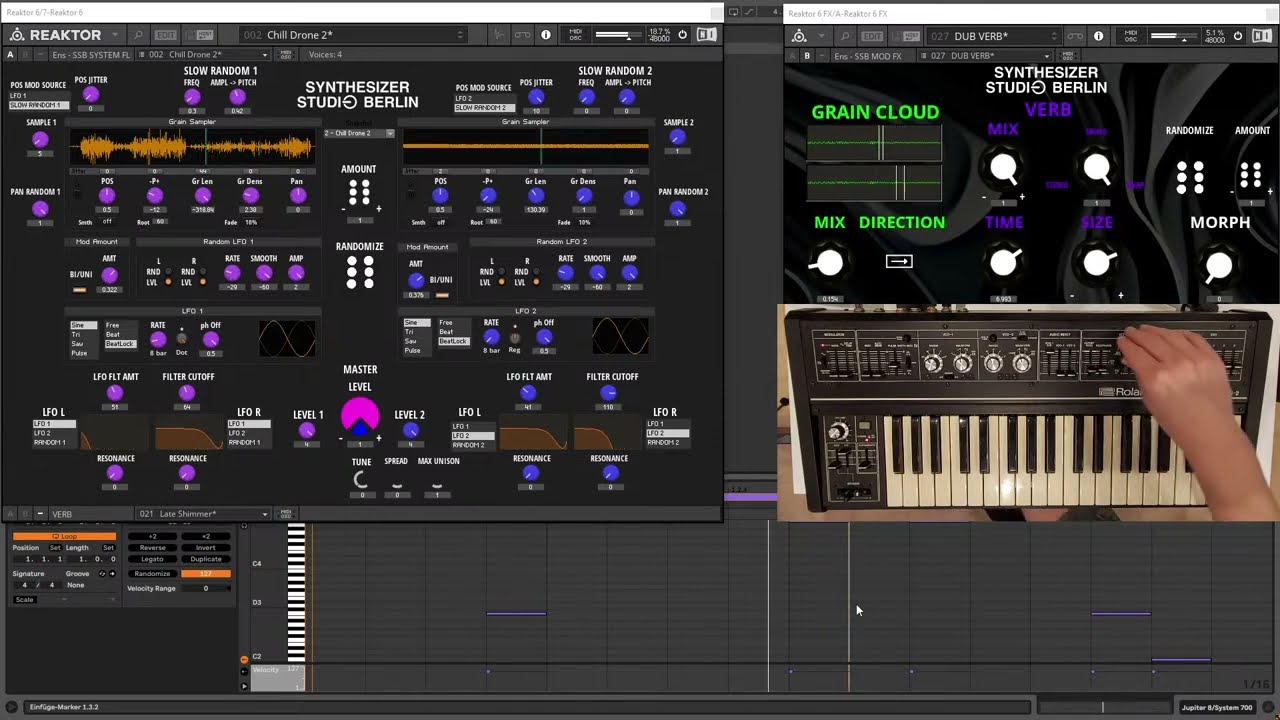Click the upper GRAIN CLOUD waveform display
The image size is (1280, 720).
(874, 144)
